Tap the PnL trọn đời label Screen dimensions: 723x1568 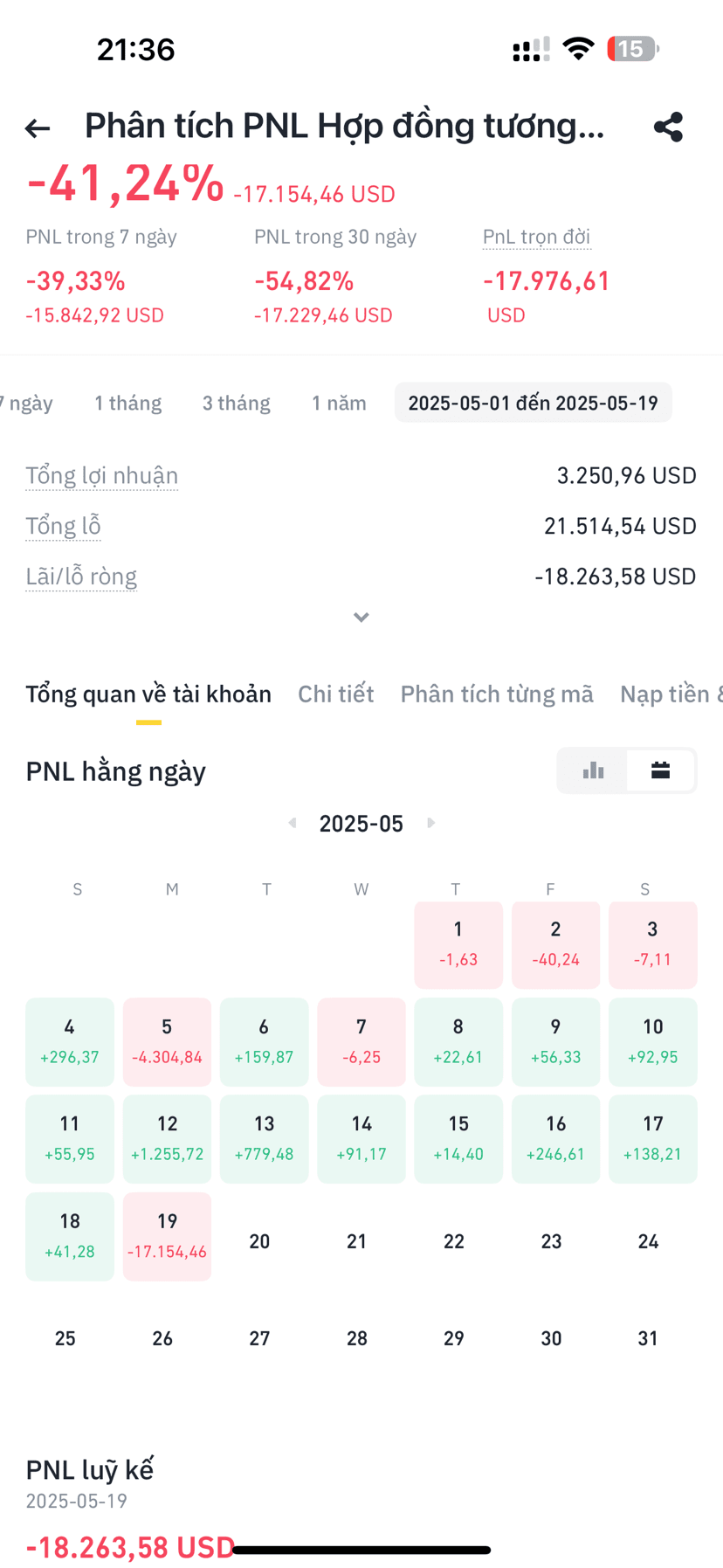[537, 237]
